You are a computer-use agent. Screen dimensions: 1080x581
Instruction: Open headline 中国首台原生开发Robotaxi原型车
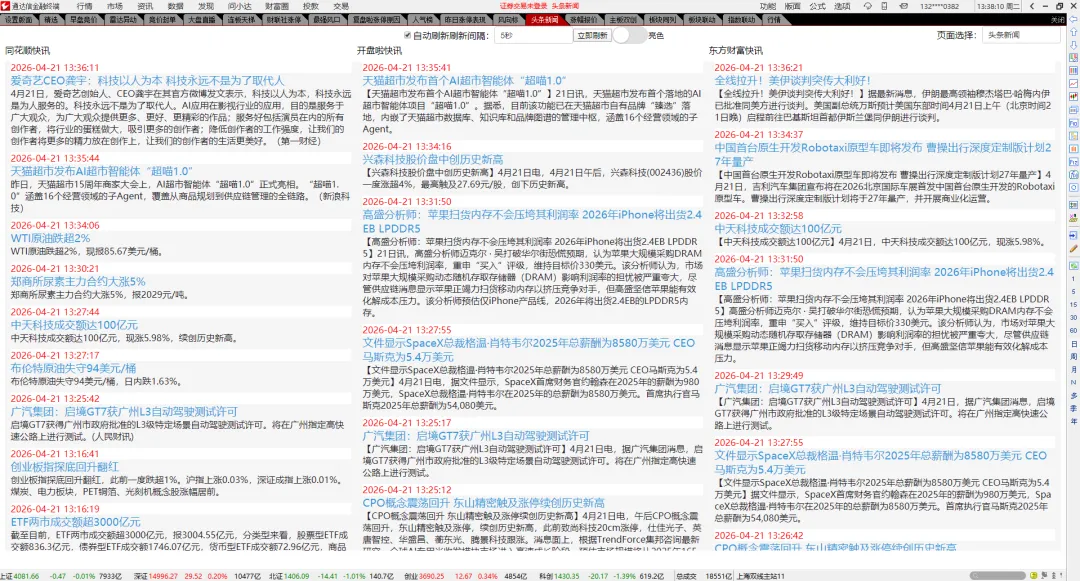pyautogui.click(x=883, y=154)
